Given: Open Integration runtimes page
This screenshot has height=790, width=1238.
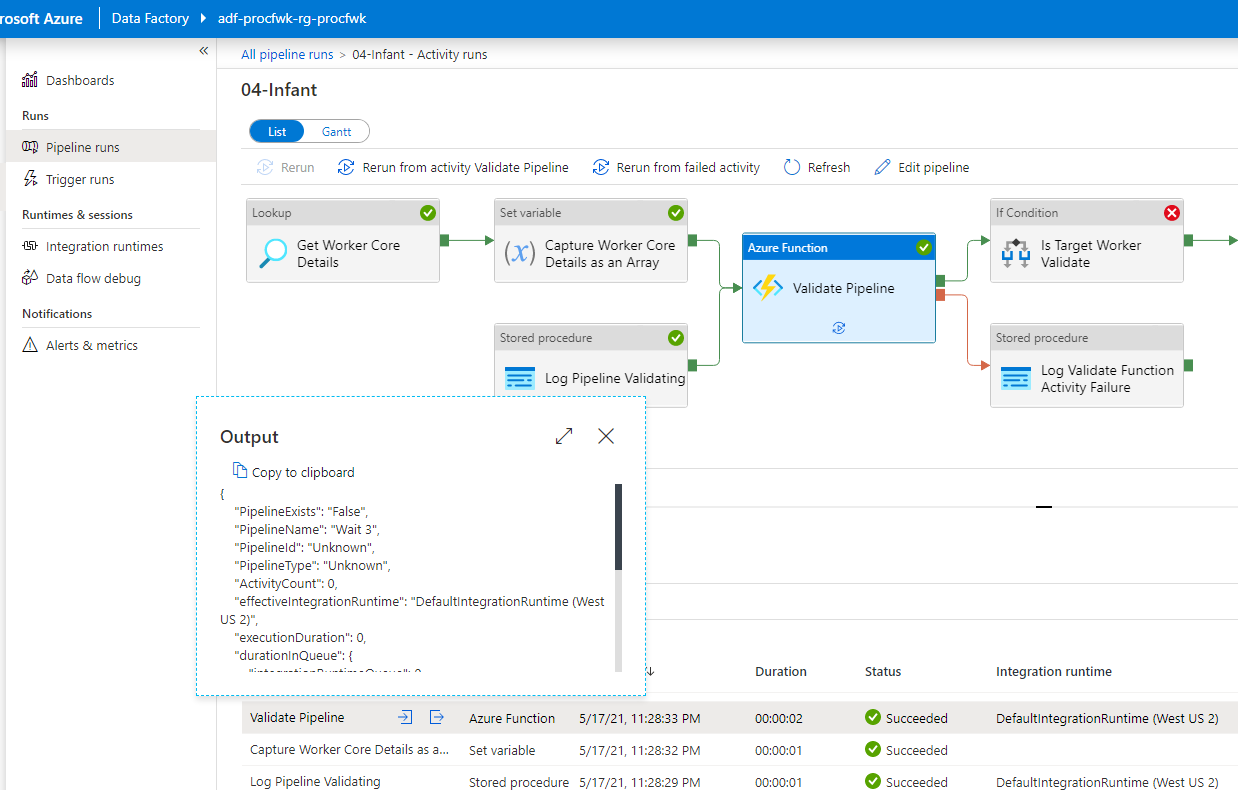Looking at the screenshot, I should (104, 246).
